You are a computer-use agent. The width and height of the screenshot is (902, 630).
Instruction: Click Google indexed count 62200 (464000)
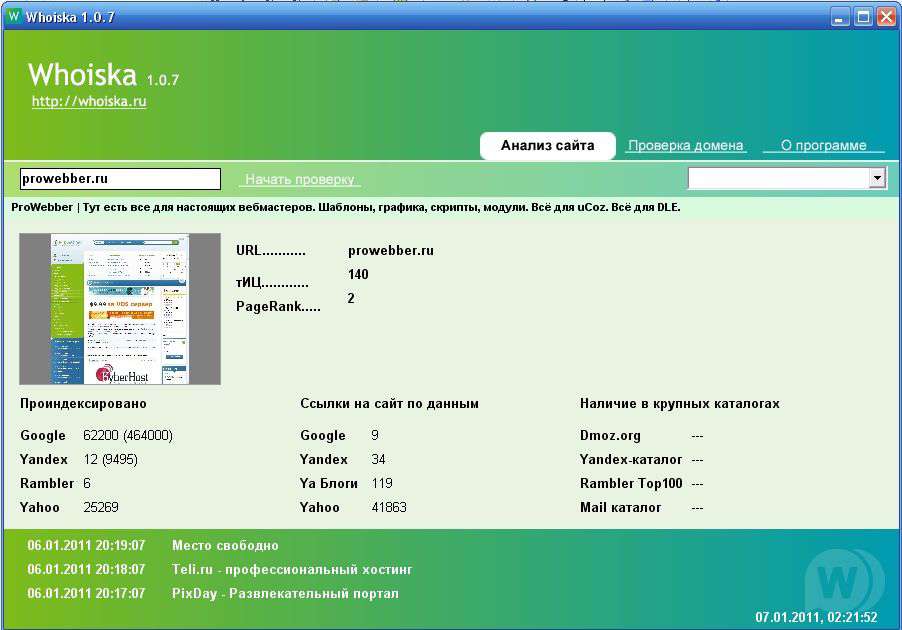pyautogui.click(x=128, y=436)
